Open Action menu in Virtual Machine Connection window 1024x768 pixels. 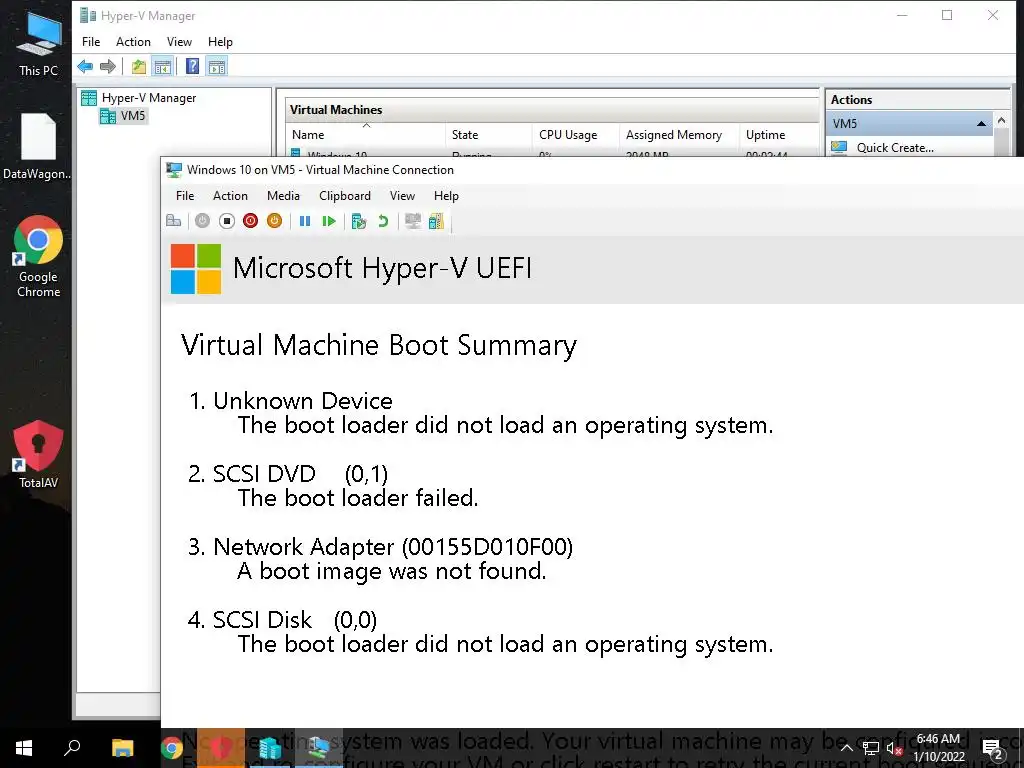click(x=230, y=196)
